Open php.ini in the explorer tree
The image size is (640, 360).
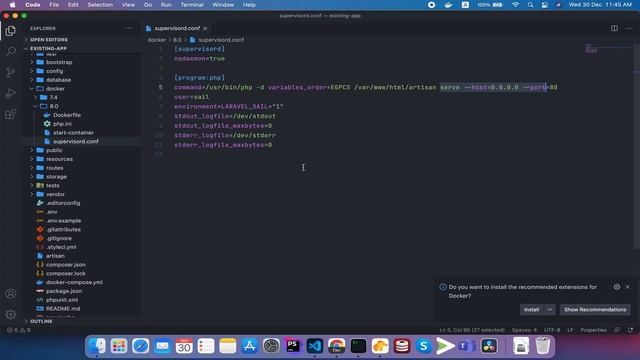coord(62,124)
